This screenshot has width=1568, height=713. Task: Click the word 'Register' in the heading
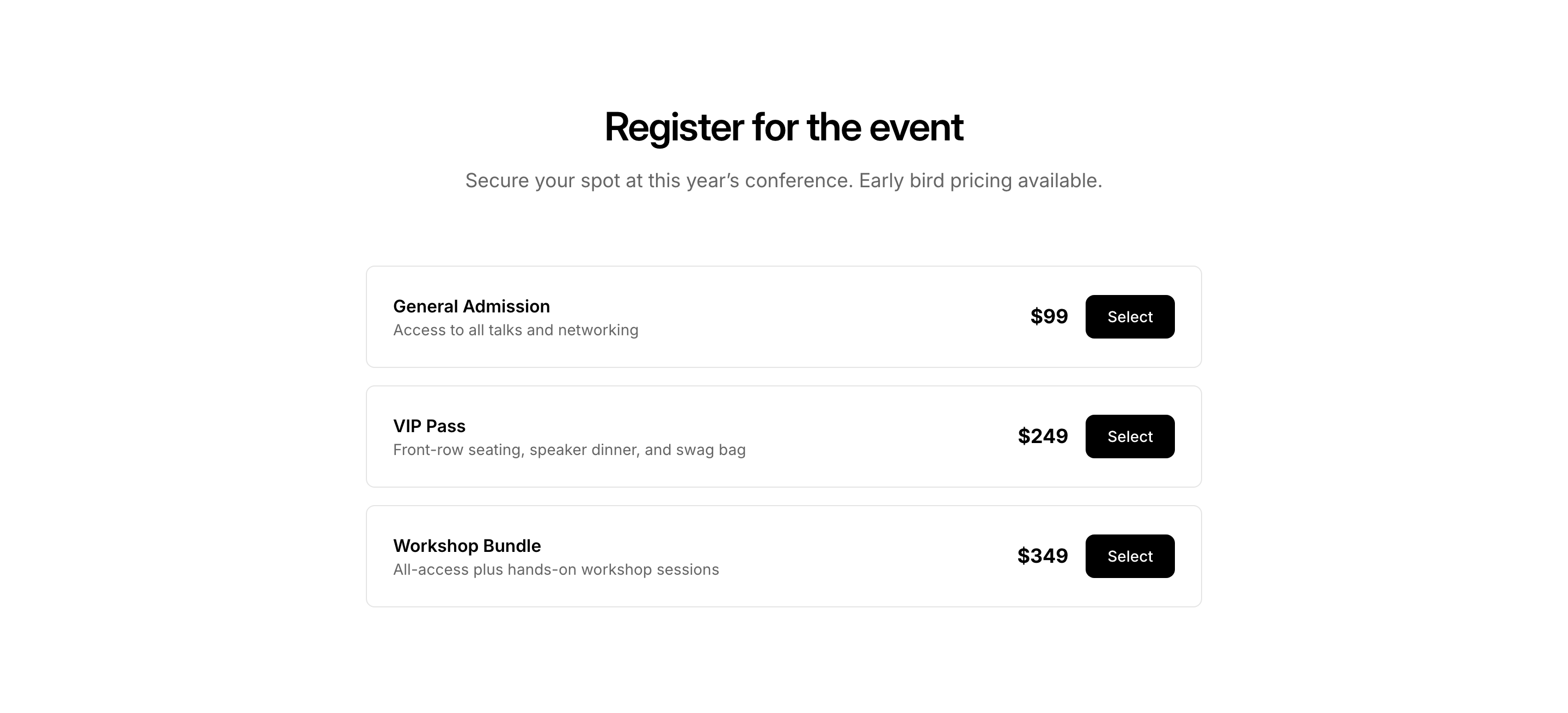tap(674, 128)
